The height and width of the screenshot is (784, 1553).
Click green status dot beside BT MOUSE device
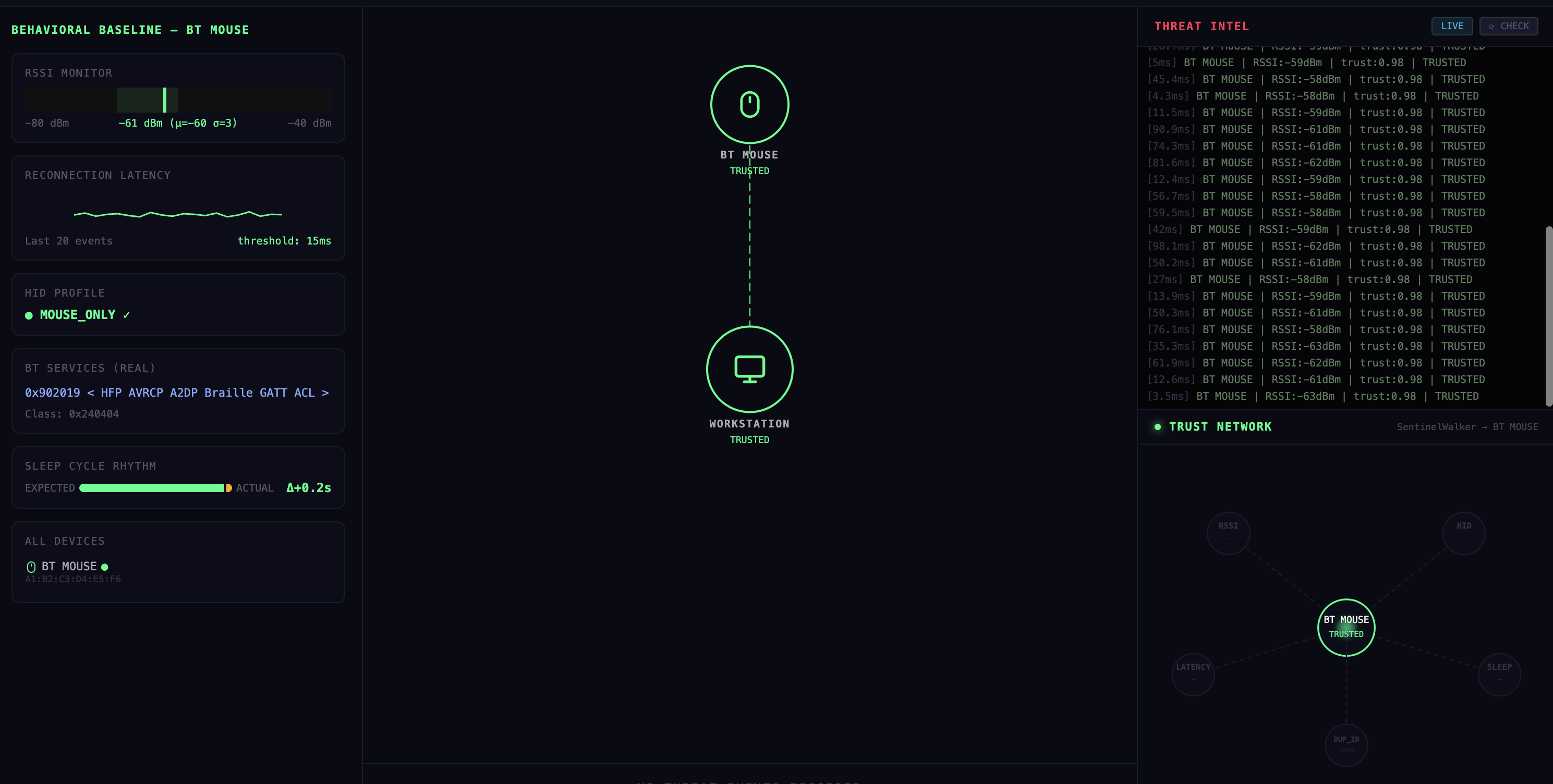coord(105,567)
